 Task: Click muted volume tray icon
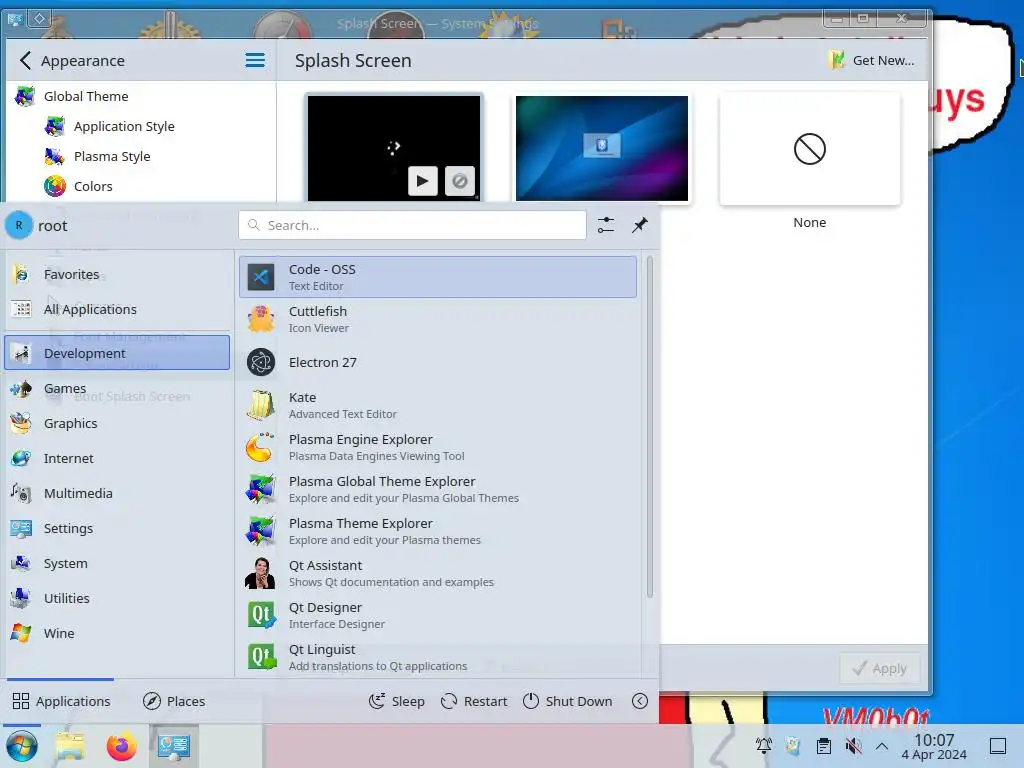click(853, 746)
